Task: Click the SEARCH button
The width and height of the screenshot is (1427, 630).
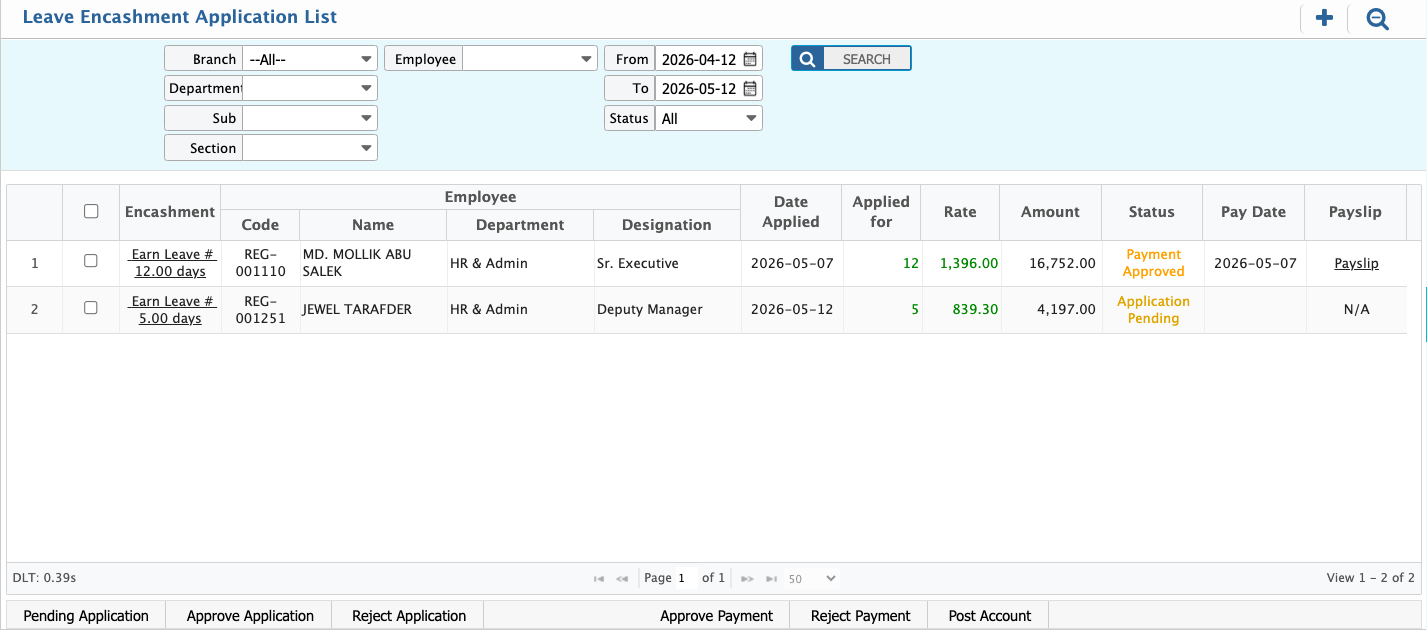Action: 851,59
